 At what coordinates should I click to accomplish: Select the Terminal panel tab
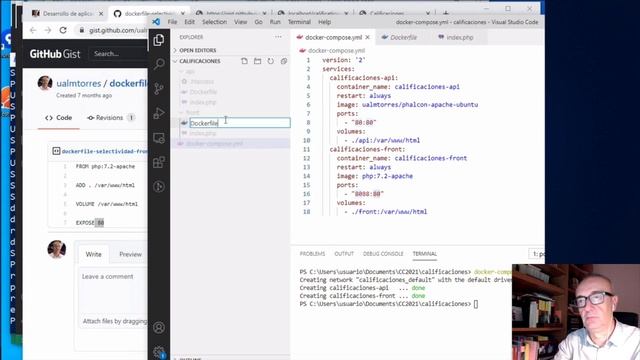(x=424, y=254)
